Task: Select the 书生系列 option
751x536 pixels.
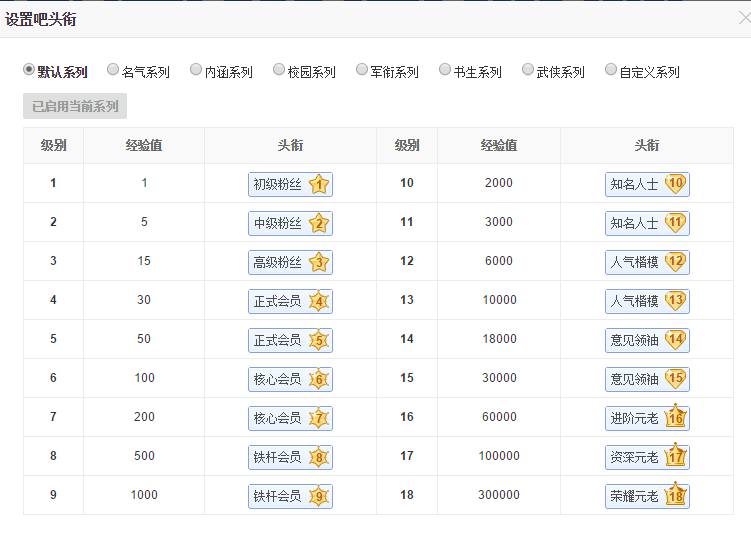Action: pyautogui.click(x=445, y=71)
